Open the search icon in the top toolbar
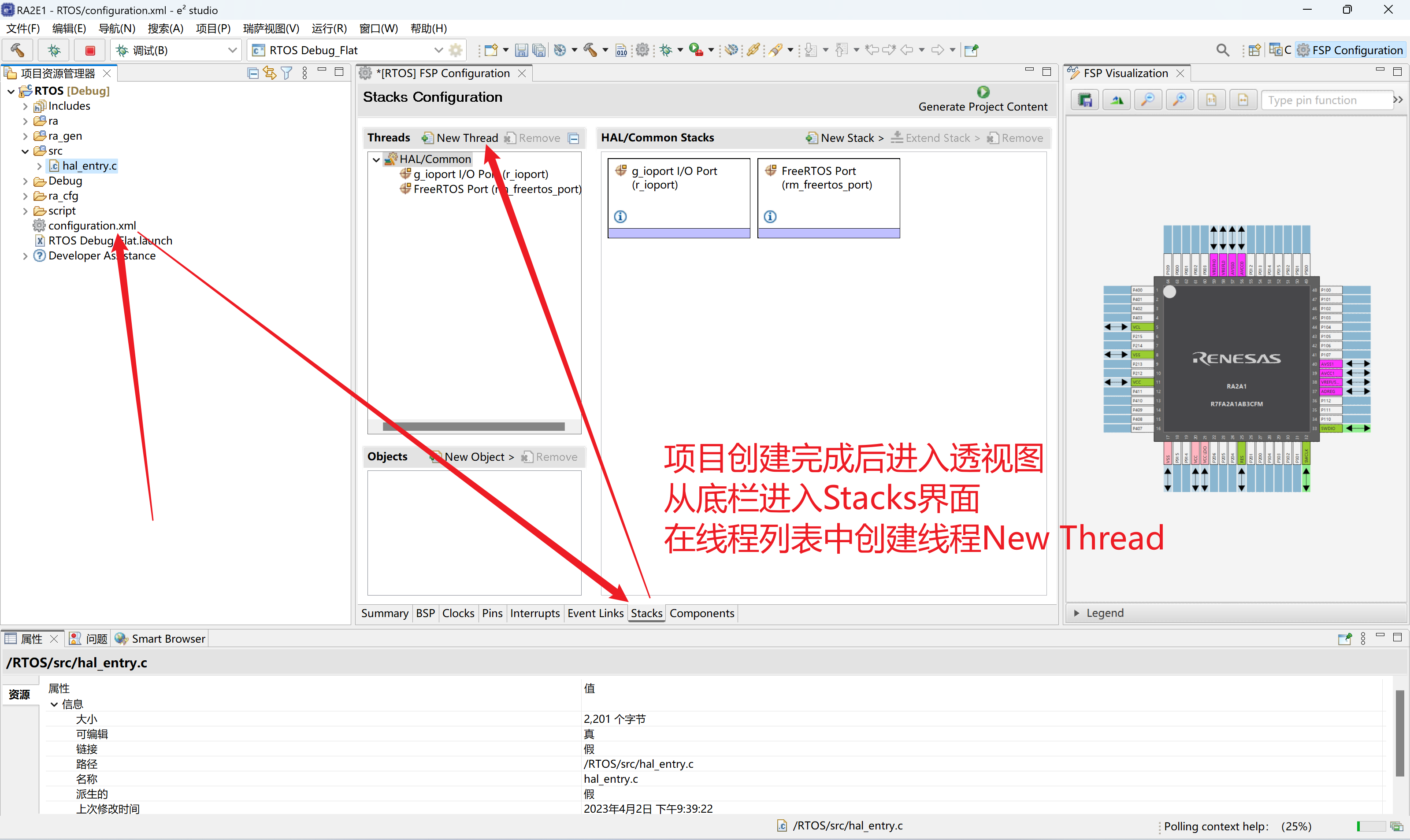This screenshot has width=1410, height=840. 1222,50
